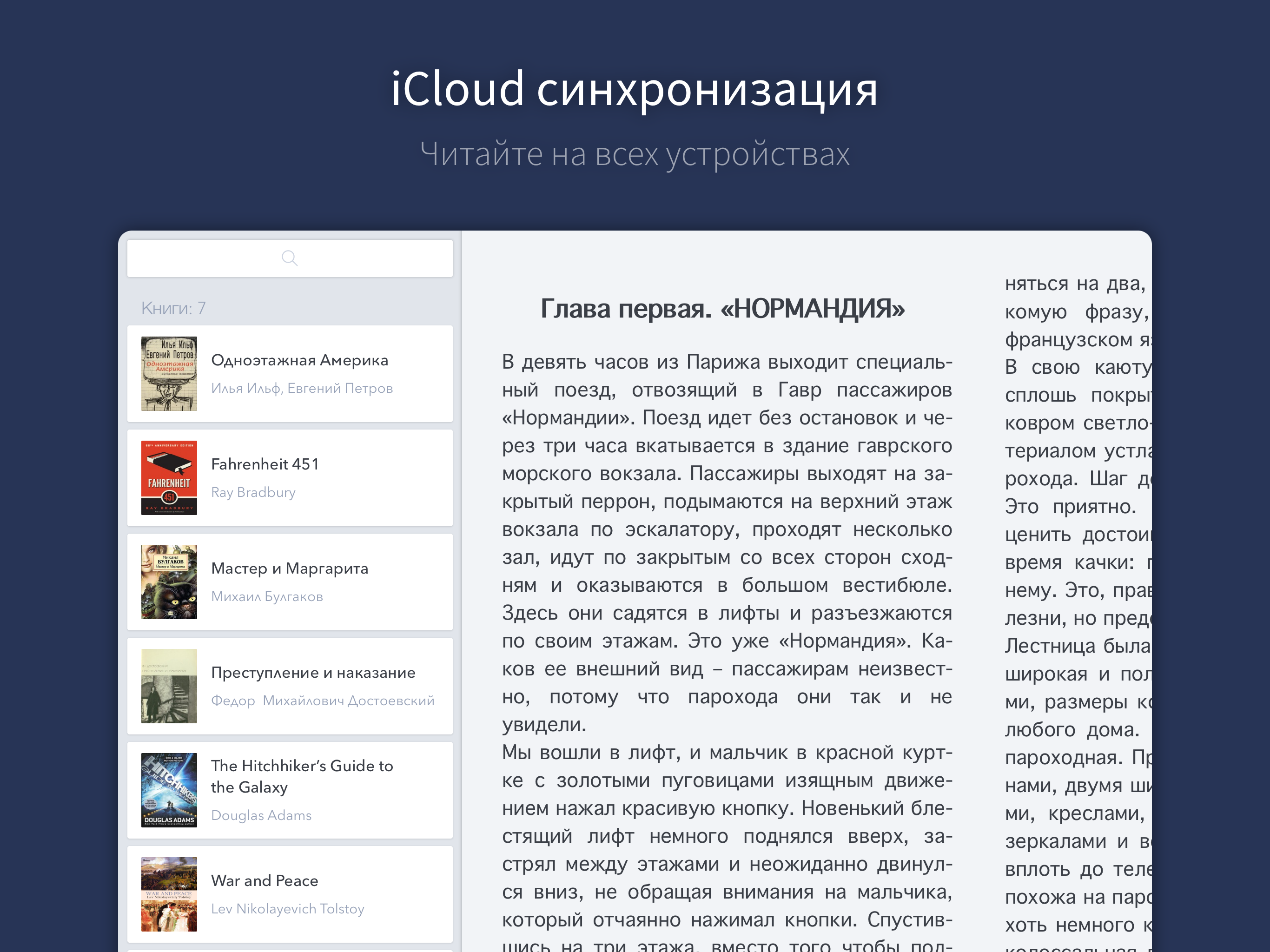Image resolution: width=1270 pixels, height=952 pixels.
Task: Click author Илья Ильф, Евгений Петров
Action: (302, 389)
